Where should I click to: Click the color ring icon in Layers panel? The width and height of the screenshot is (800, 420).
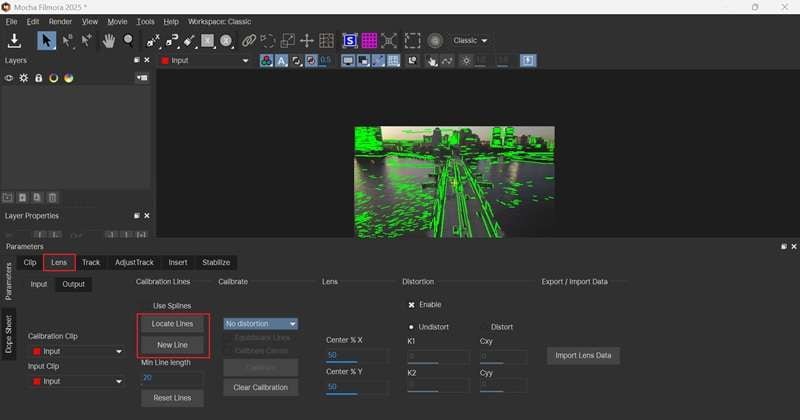(x=54, y=78)
